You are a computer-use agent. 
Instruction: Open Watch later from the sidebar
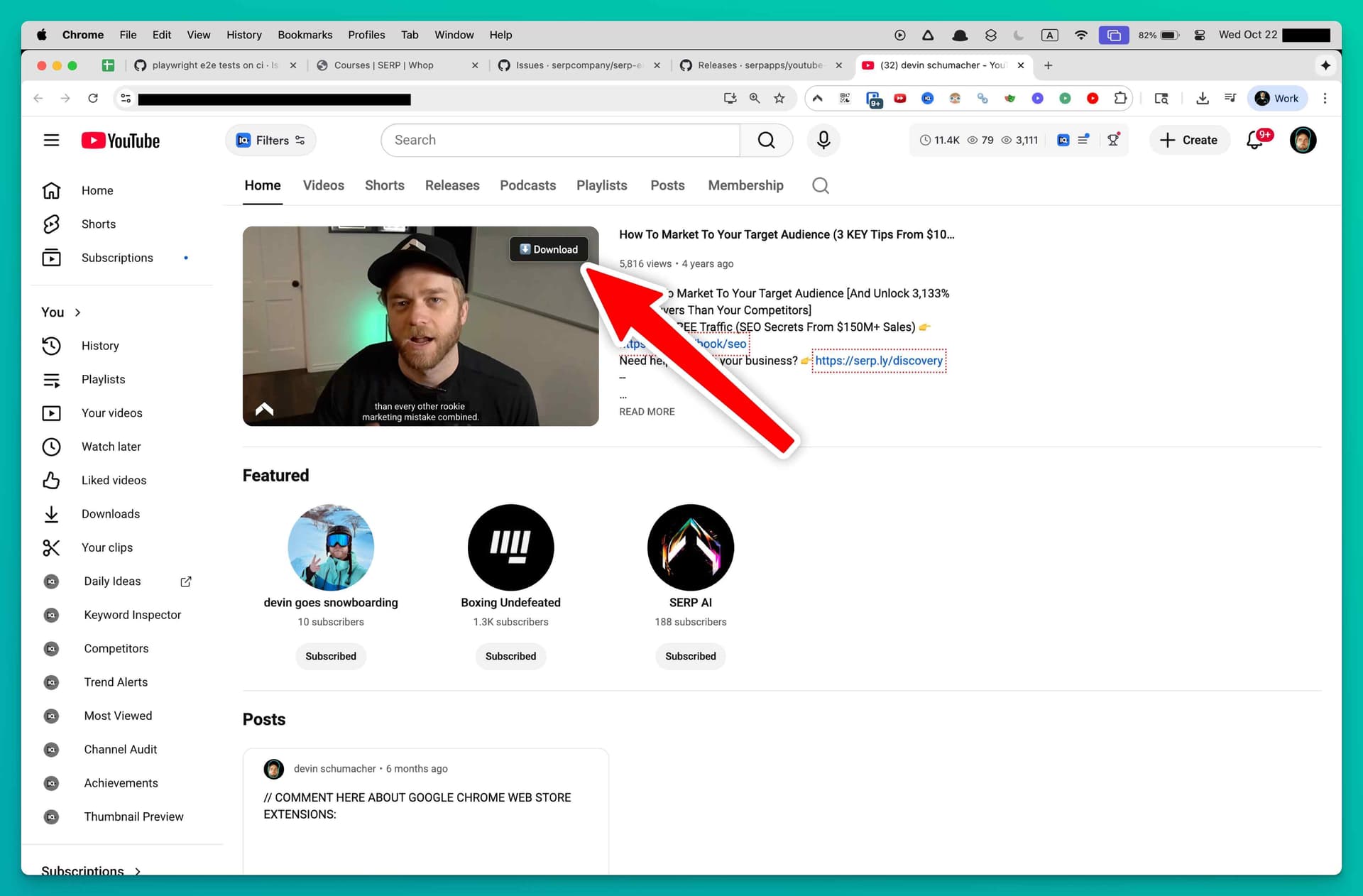(111, 447)
